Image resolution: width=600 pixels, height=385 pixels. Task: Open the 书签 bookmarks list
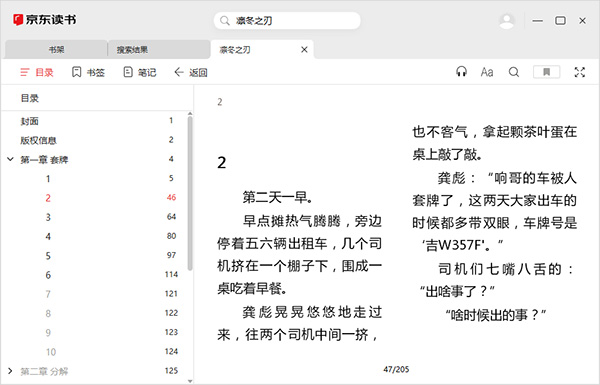pyautogui.click(x=88, y=72)
